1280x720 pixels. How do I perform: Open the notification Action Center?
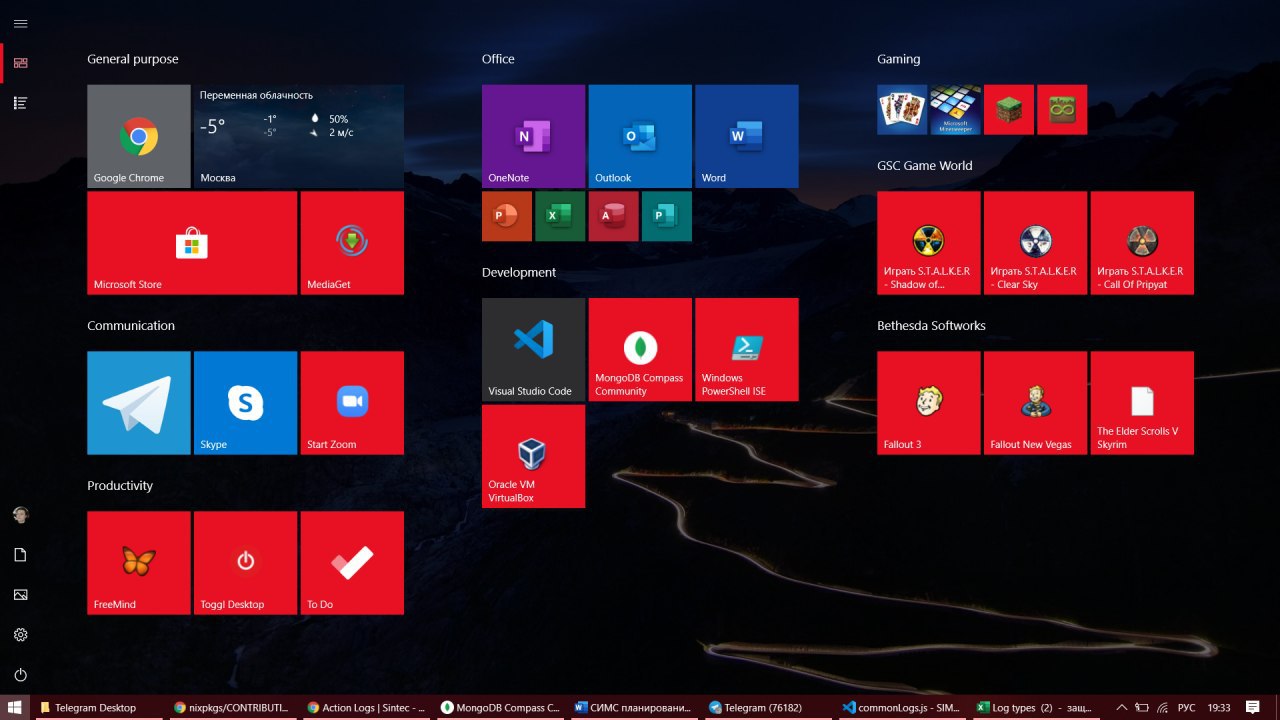coord(1253,707)
